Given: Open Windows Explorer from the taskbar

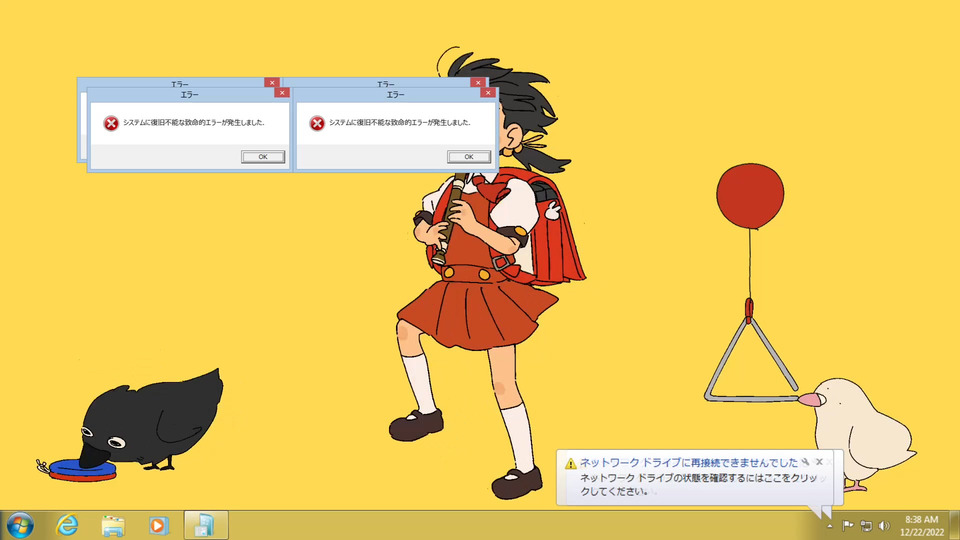Looking at the screenshot, I should pyautogui.click(x=113, y=525).
